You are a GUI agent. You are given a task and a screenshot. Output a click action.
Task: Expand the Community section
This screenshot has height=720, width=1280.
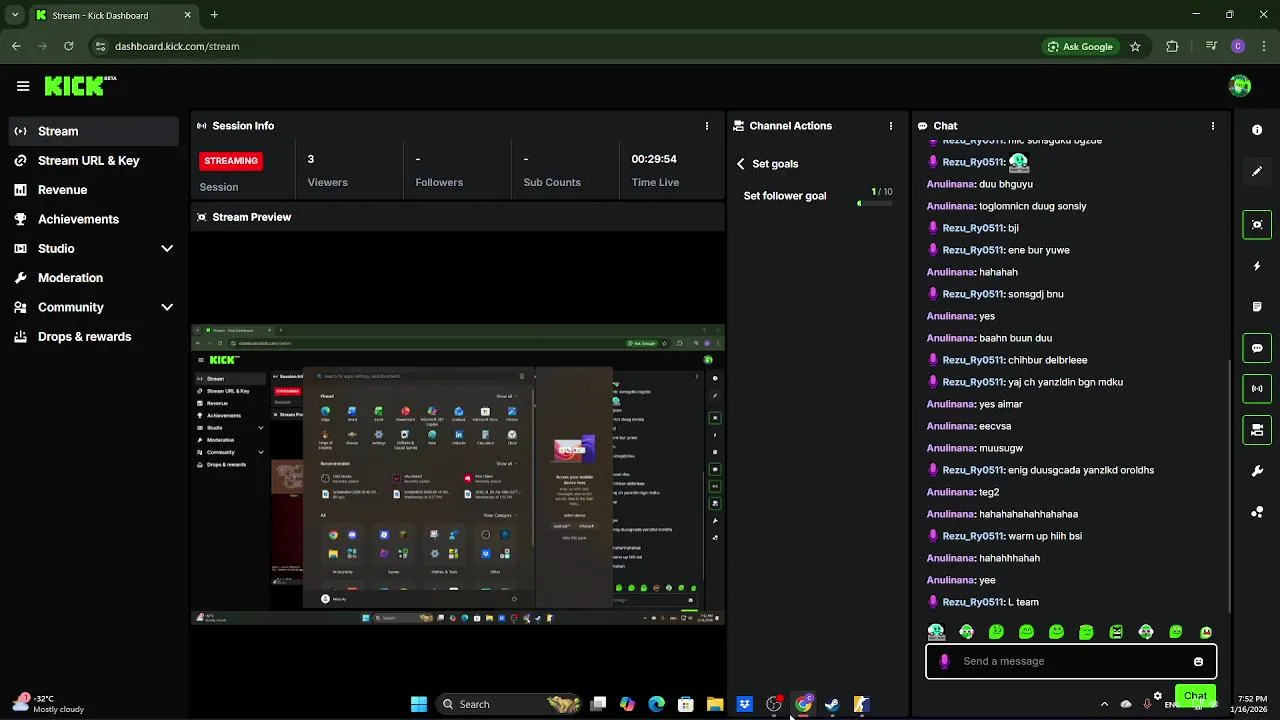[x=166, y=307]
